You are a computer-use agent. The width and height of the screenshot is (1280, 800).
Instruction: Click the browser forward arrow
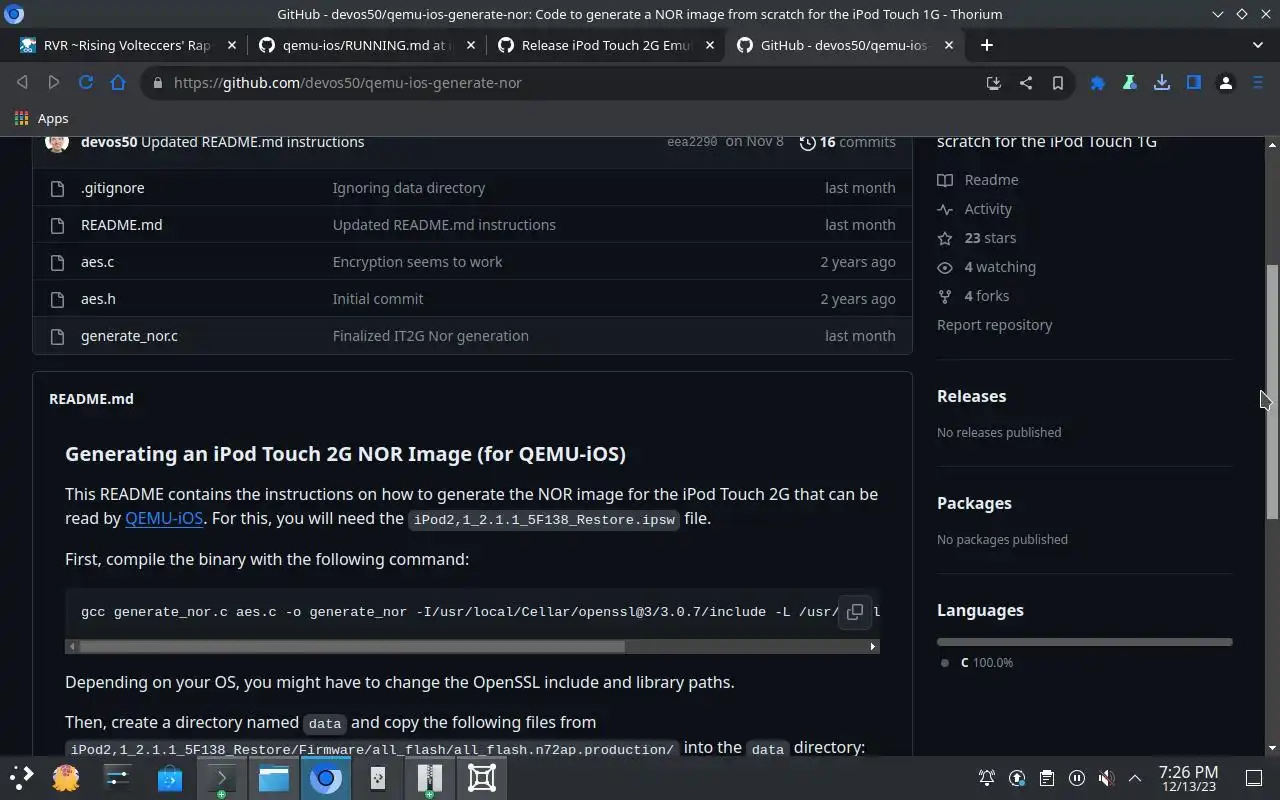pyautogui.click(x=54, y=83)
